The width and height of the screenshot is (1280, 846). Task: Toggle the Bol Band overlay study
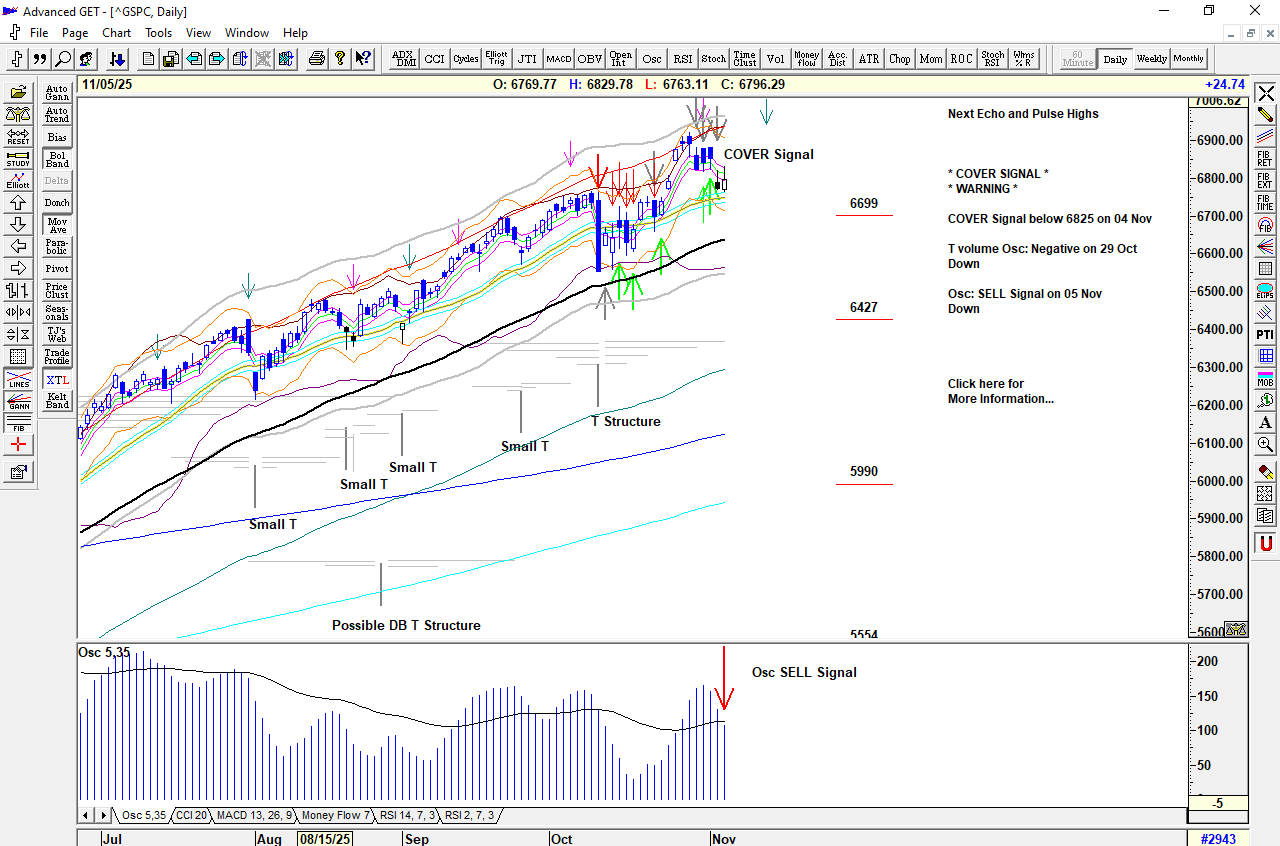coord(57,160)
